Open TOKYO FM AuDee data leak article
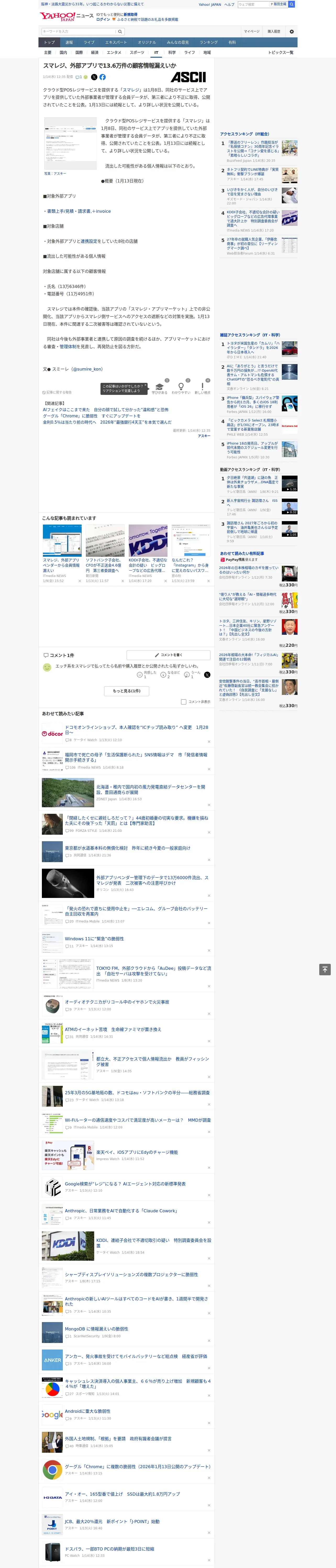 (154, 971)
